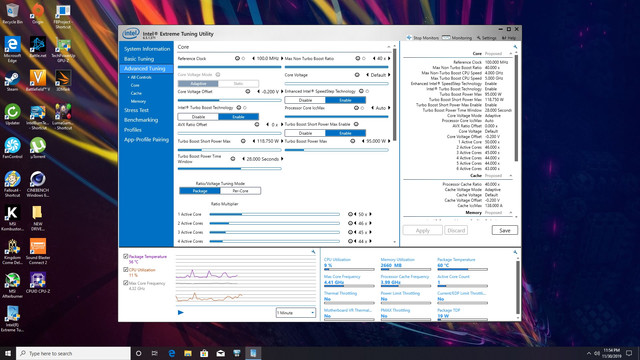Open the Recycle Bin
640x360 pixels.
[x=12, y=13]
